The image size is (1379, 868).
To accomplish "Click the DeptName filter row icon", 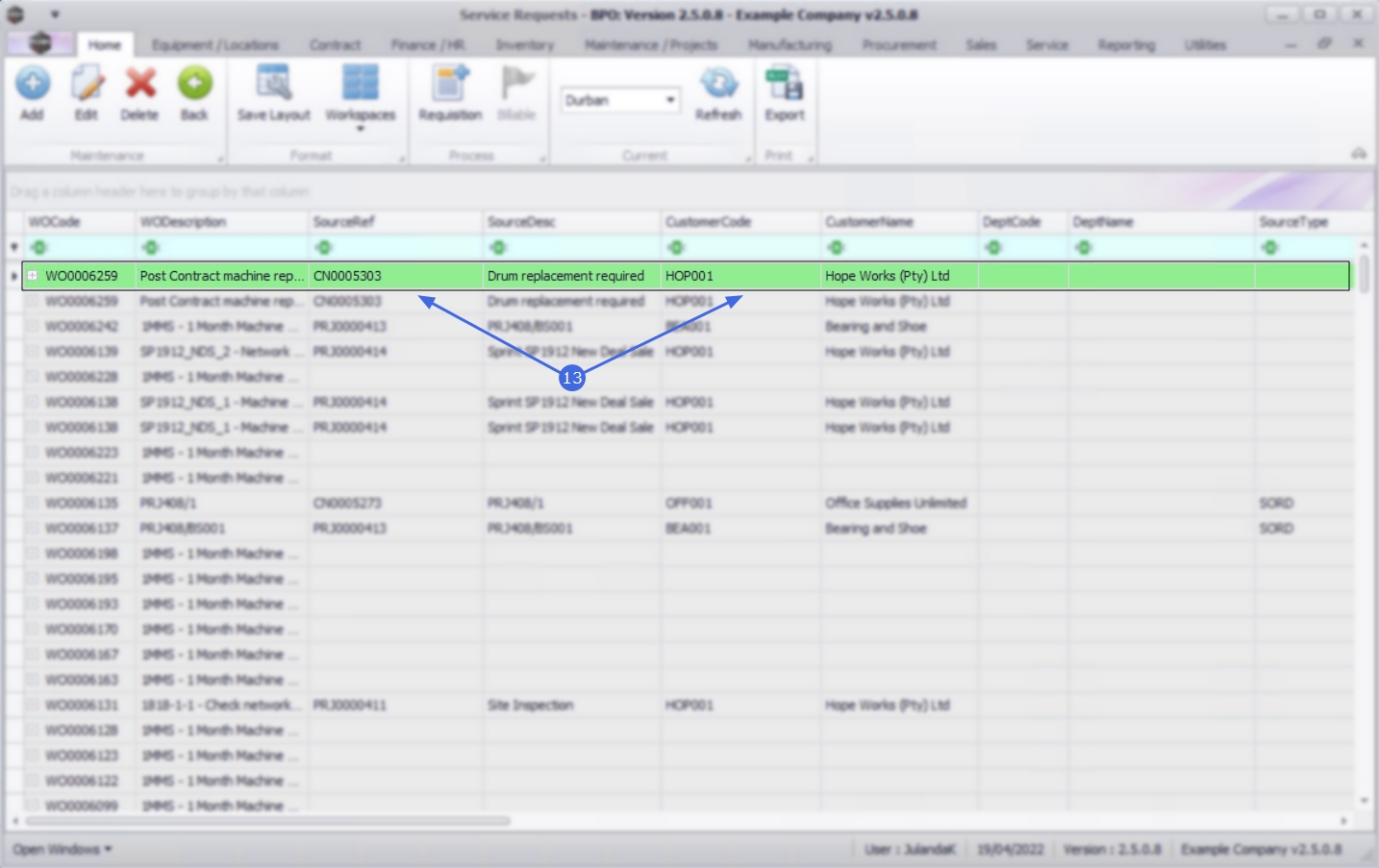I will click(x=1084, y=248).
